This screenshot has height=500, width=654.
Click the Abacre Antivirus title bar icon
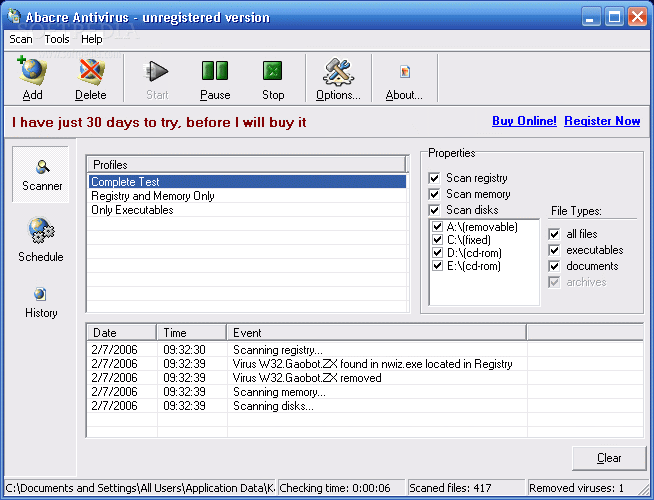pyautogui.click(x=14, y=17)
